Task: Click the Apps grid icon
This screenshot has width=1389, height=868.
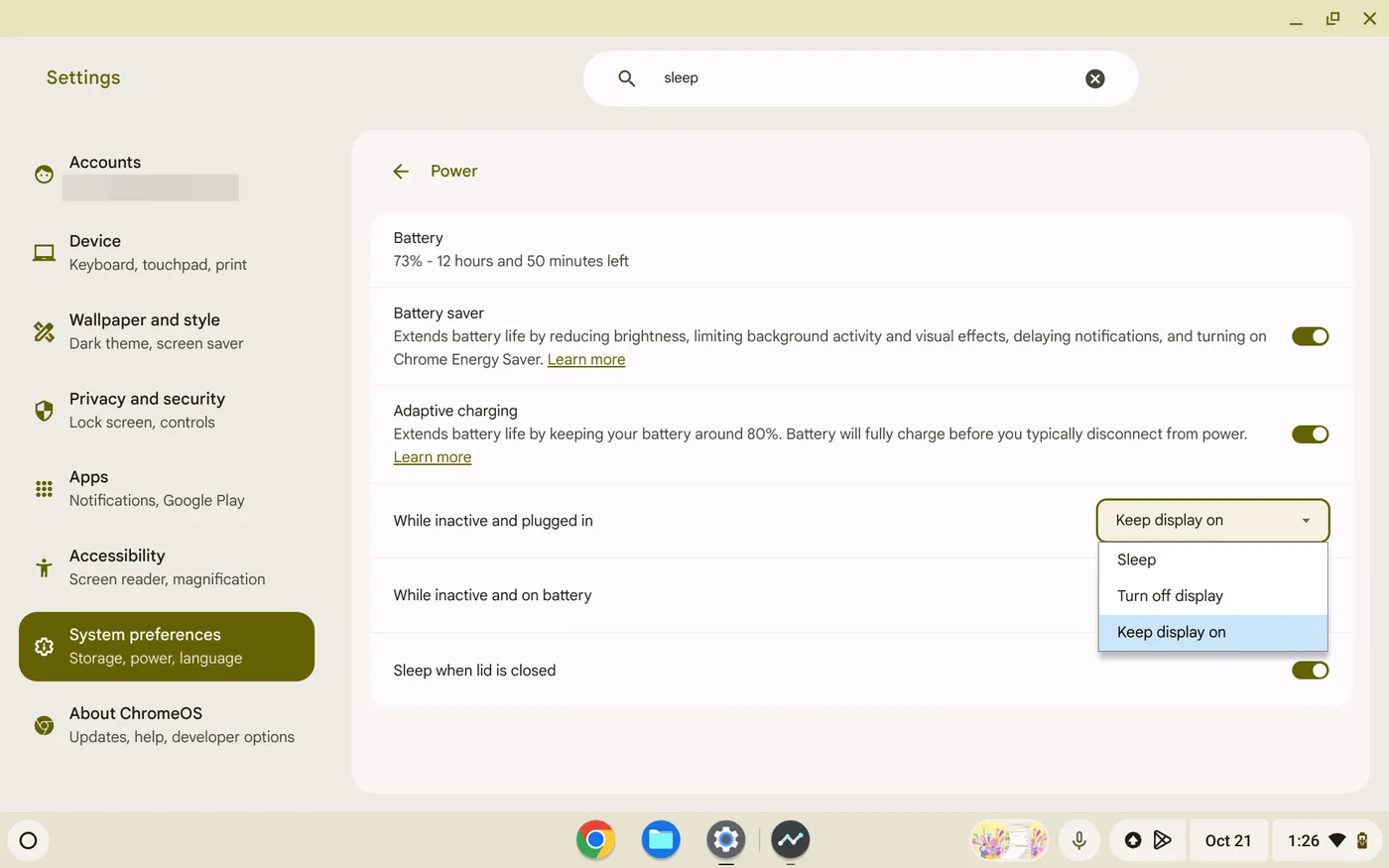Action: coord(44,489)
